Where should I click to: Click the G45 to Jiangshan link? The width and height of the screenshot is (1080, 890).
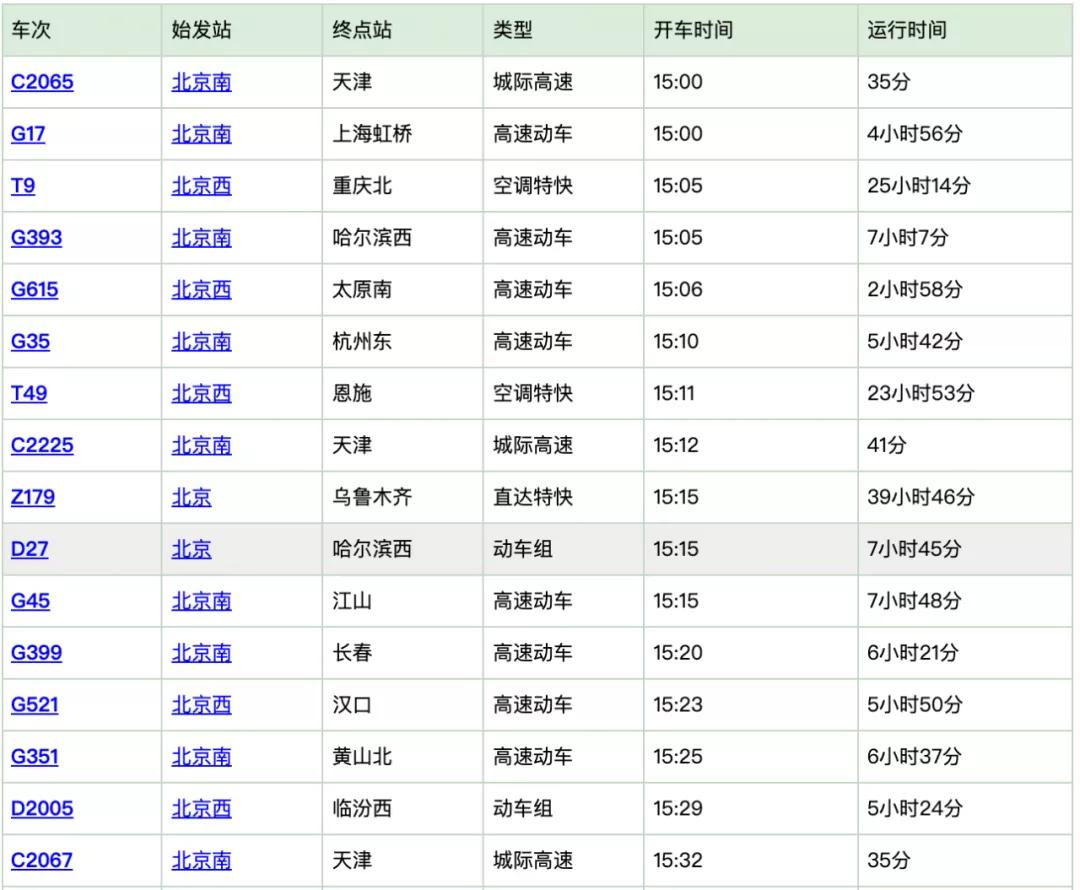[29, 601]
